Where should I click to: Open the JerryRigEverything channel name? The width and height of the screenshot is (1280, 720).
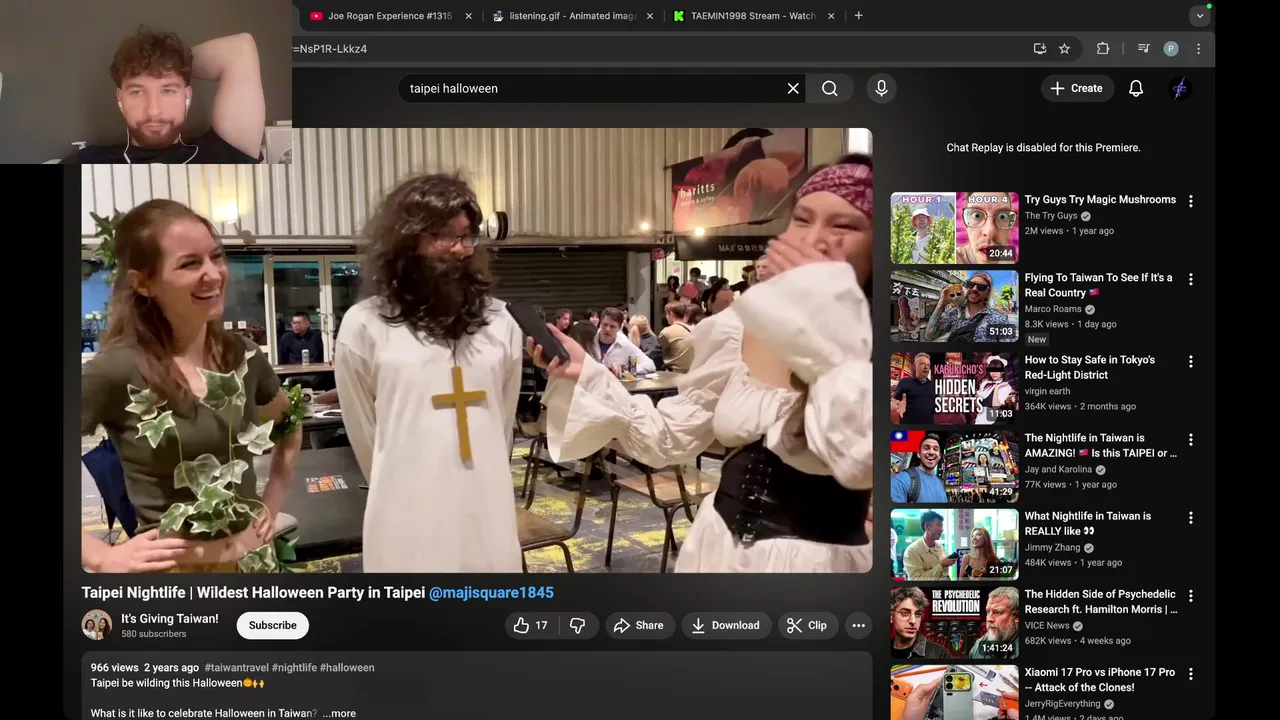pyautogui.click(x=1064, y=703)
